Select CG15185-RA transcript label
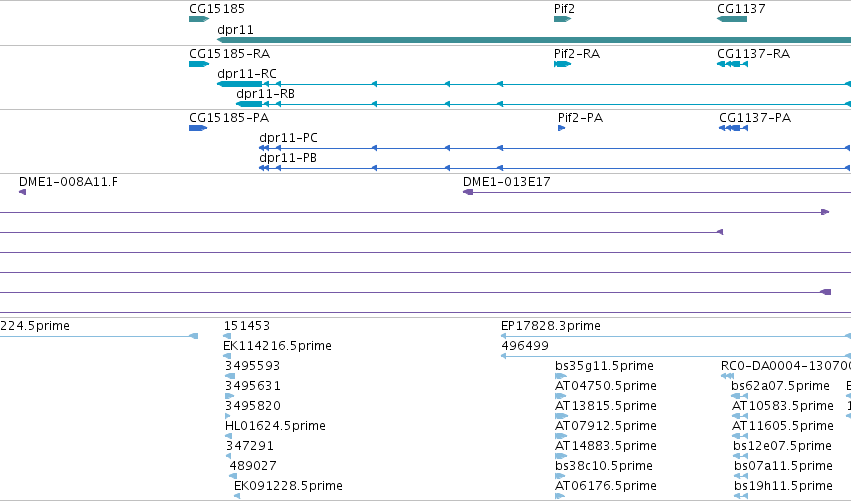 click(229, 54)
